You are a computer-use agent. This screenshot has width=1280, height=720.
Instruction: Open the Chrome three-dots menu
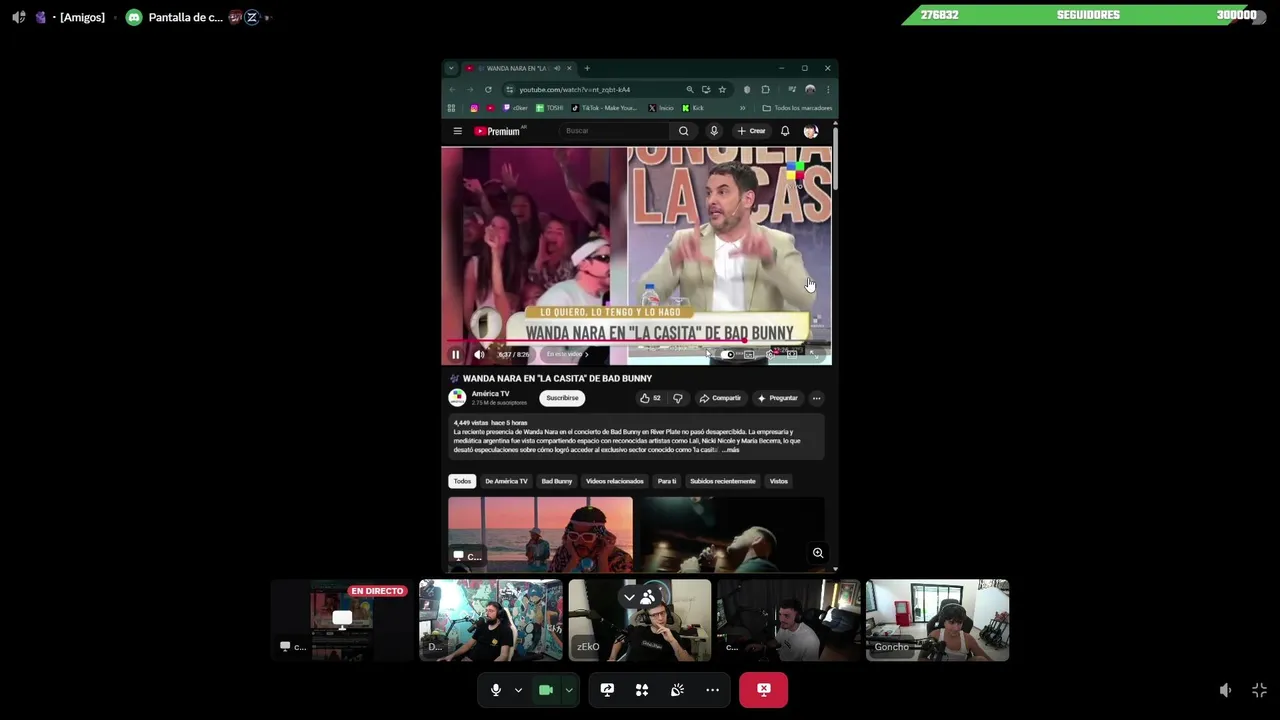828,90
